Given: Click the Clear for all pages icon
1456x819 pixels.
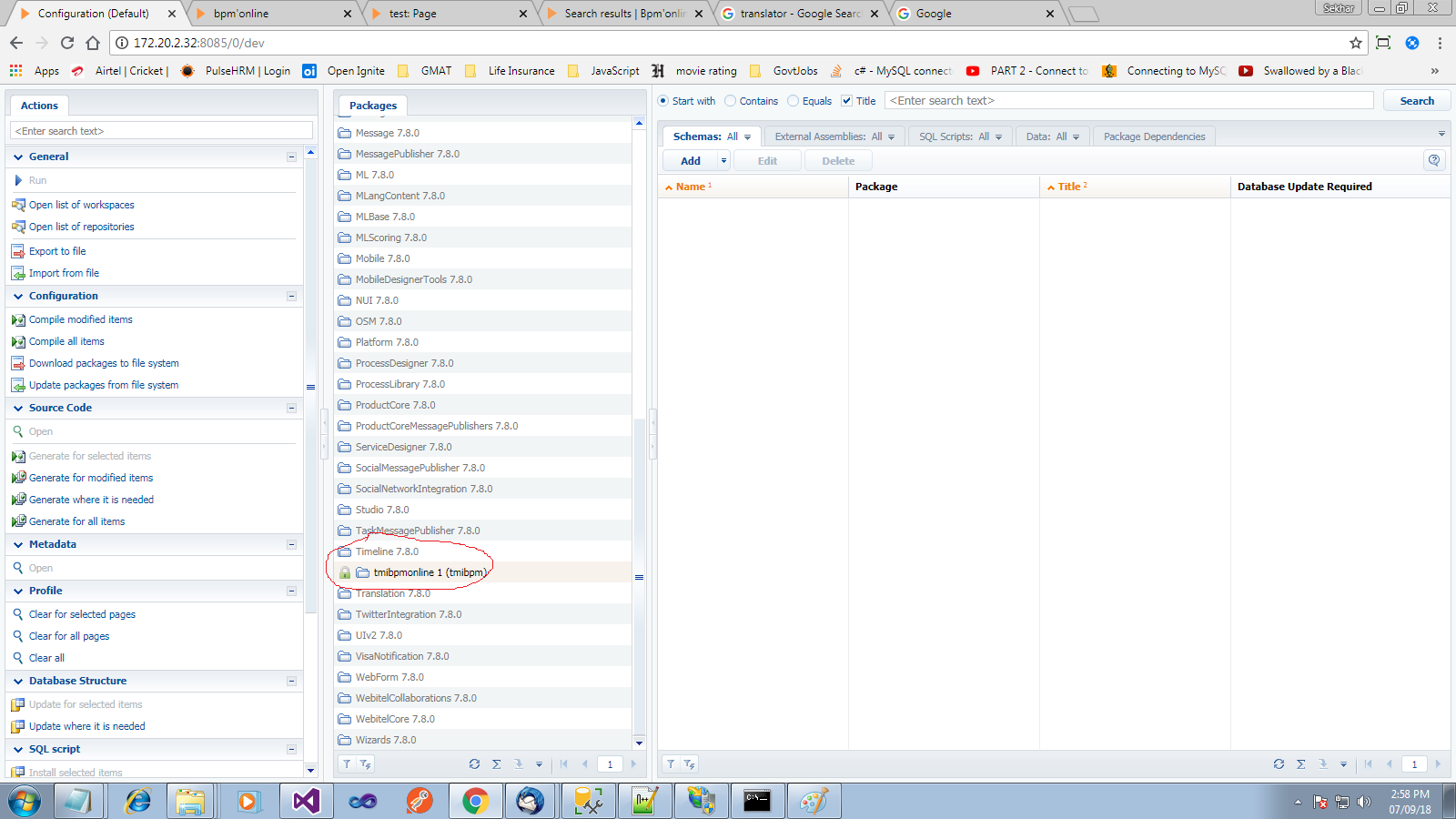Looking at the screenshot, I should (x=18, y=636).
